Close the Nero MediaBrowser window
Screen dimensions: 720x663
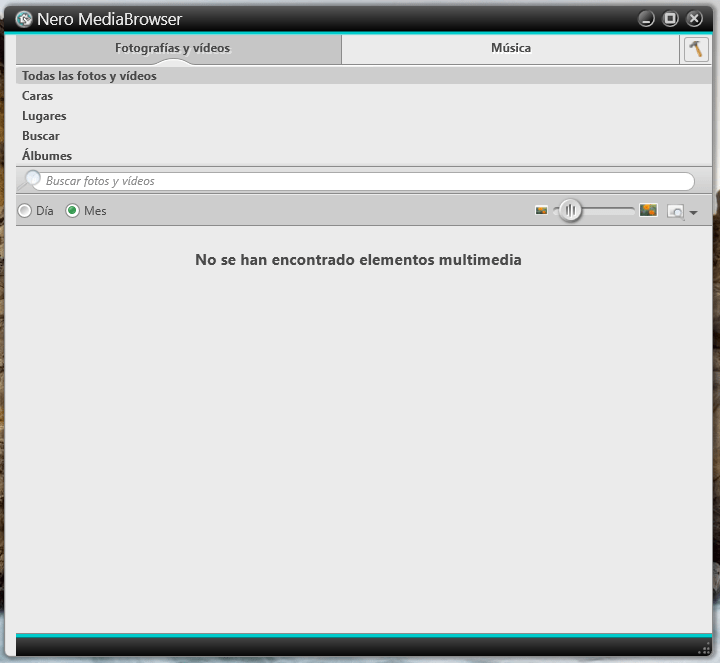[694, 19]
